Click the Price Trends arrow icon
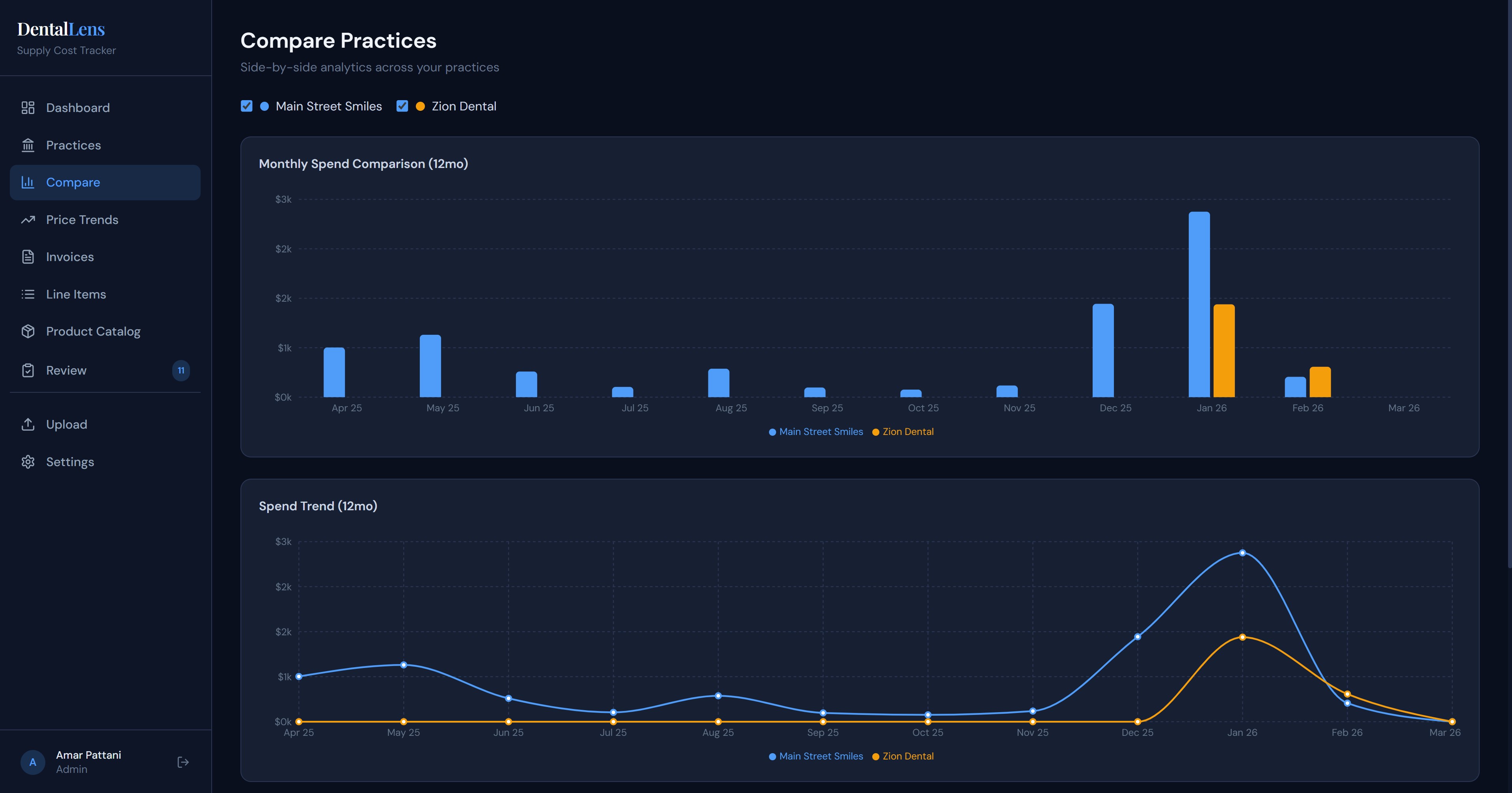 tap(28, 220)
